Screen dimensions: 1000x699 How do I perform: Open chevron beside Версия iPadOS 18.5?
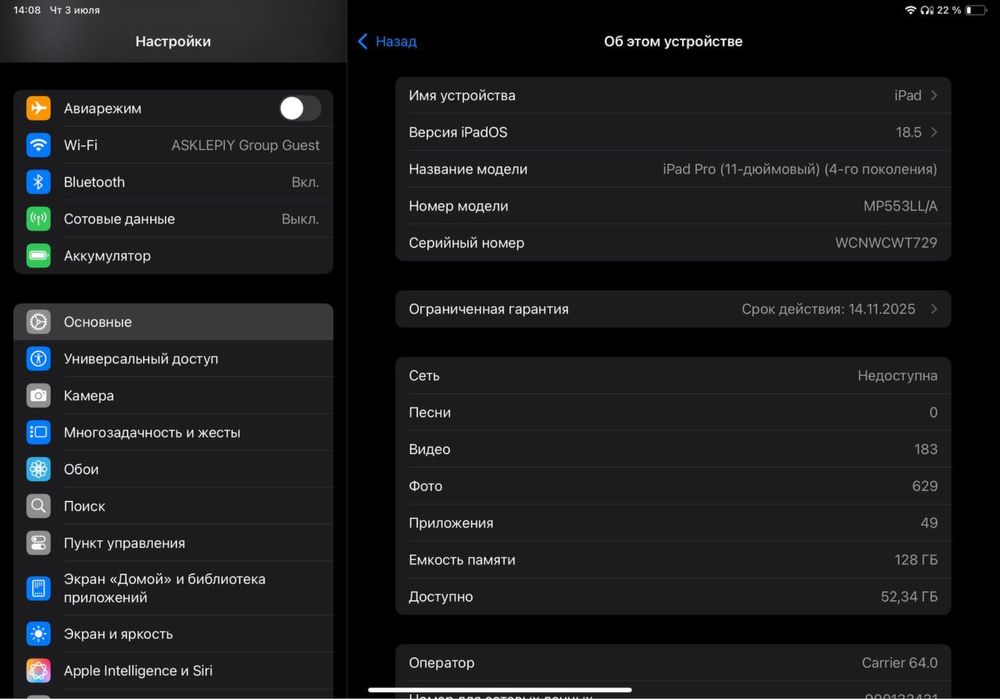934,133
